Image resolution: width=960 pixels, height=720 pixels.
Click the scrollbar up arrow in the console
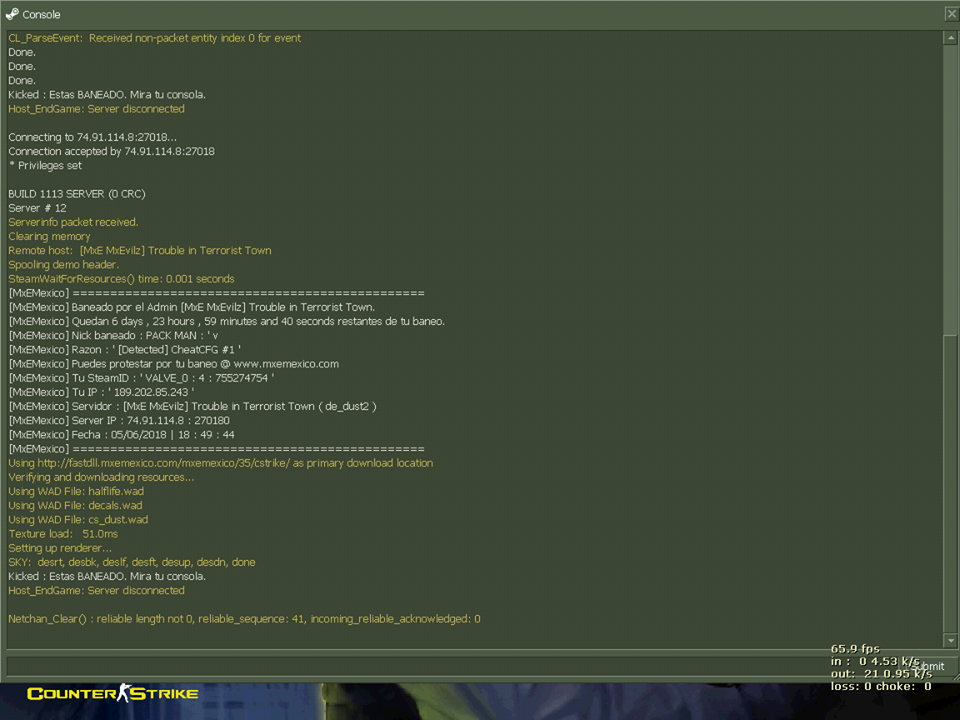(x=950, y=38)
